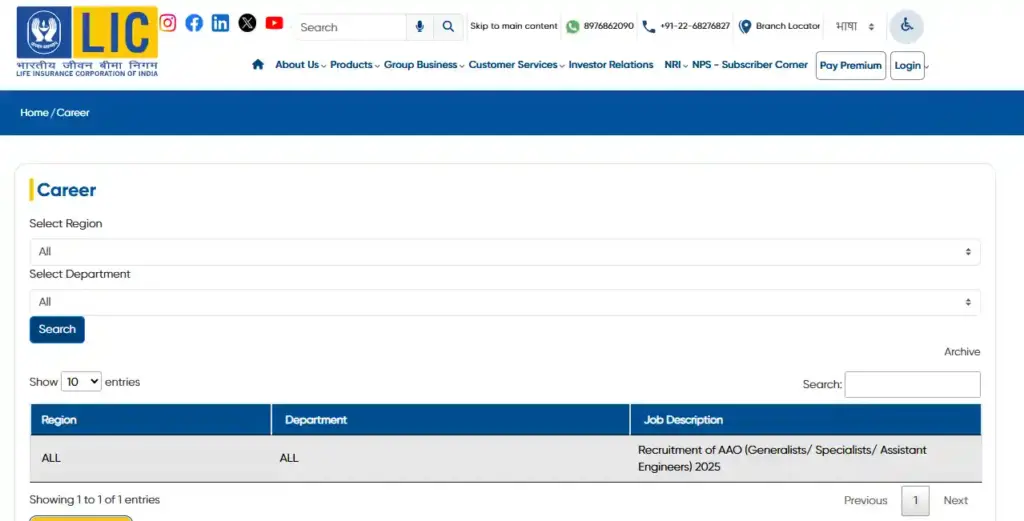
Task: Open LIC's Instagram page icon
Action: point(168,23)
